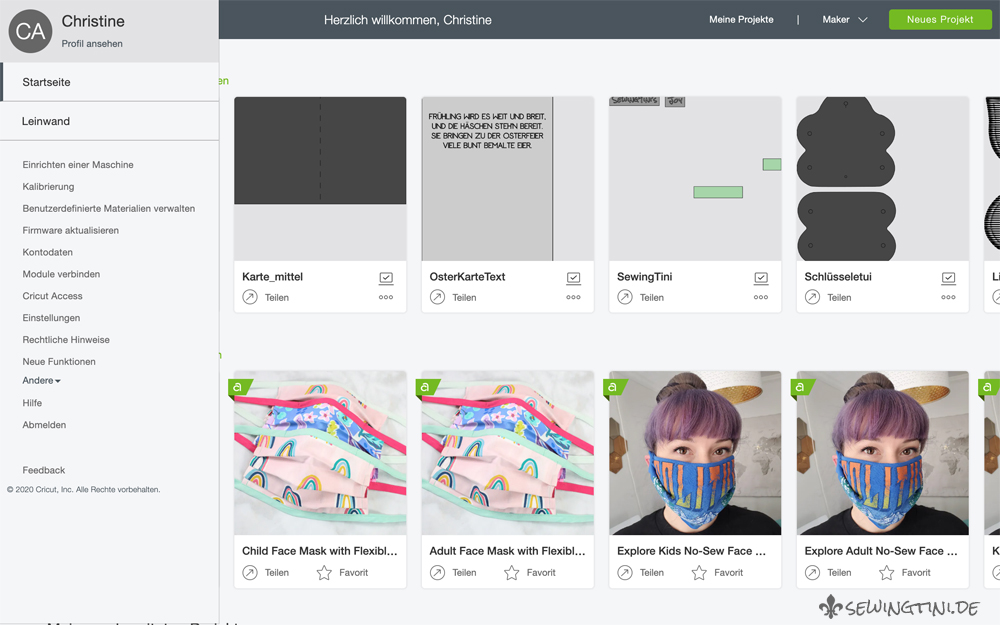
Task: Share icon on Adult Face Mask
Action: pos(438,573)
